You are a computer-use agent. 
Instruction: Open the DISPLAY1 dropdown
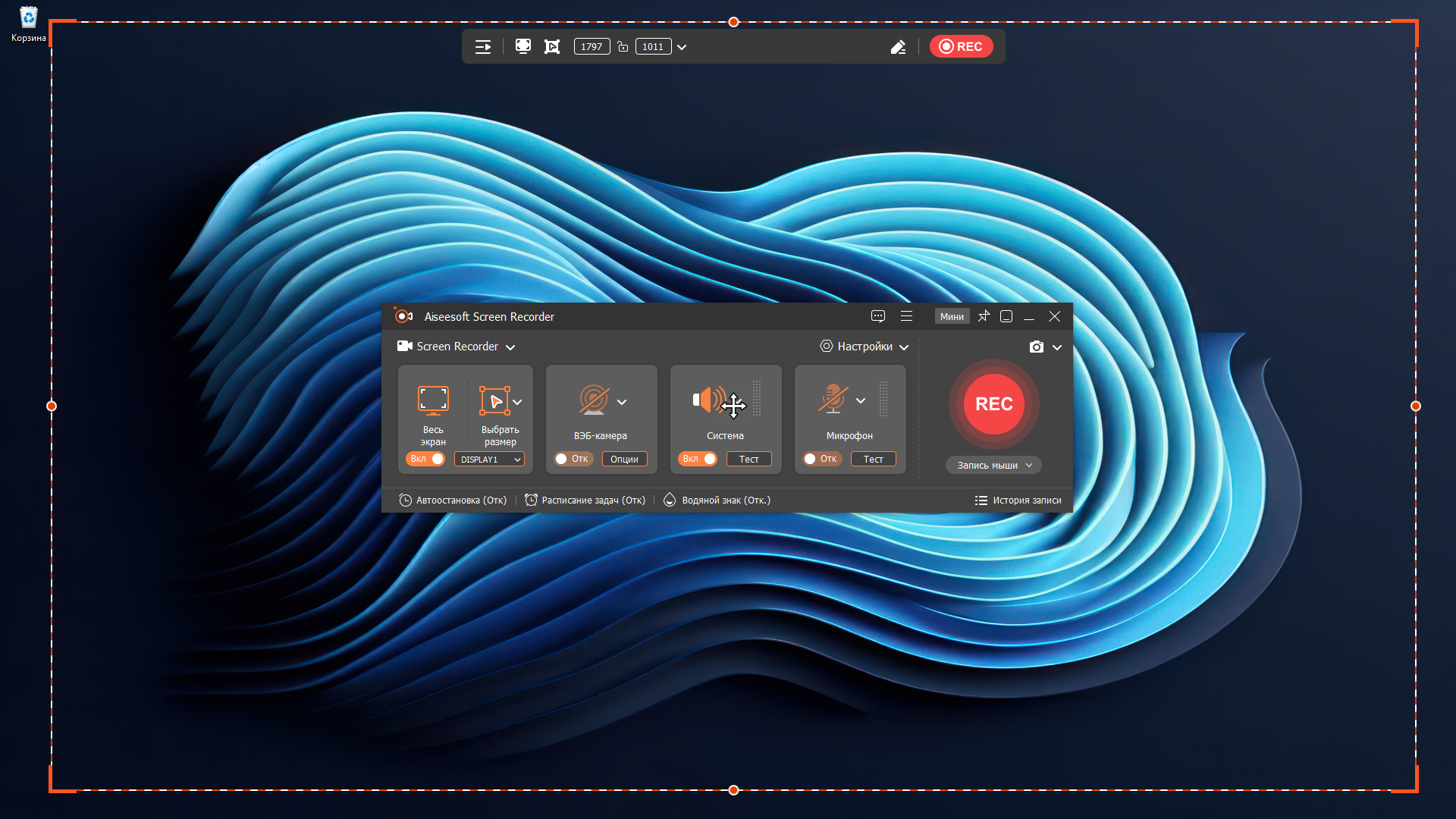pyautogui.click(x=489, y=460)
